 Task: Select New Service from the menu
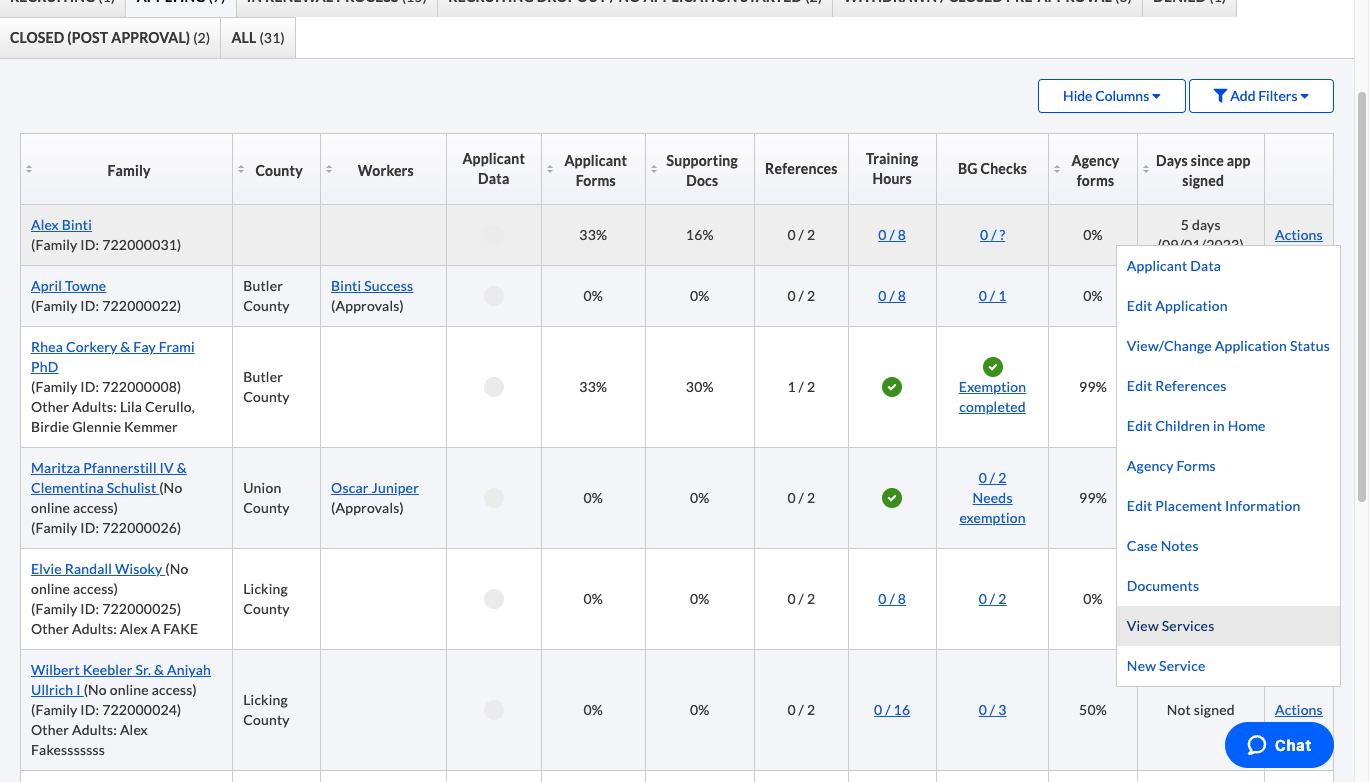[1228, 666]
